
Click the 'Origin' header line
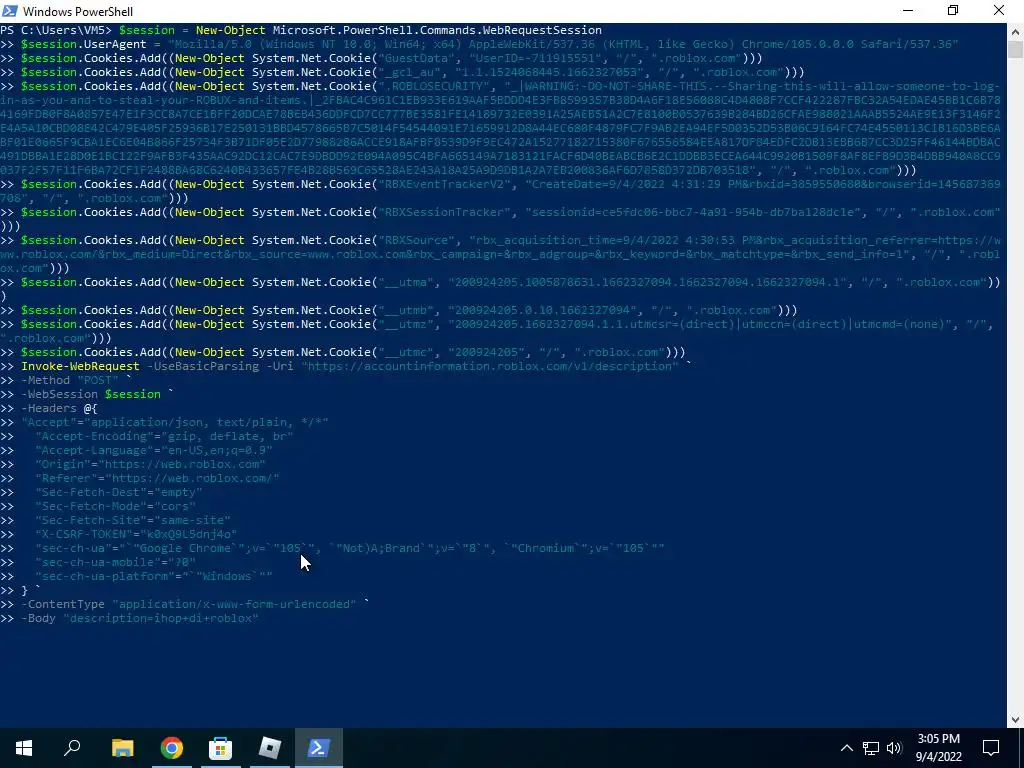(x=150, y=464)
